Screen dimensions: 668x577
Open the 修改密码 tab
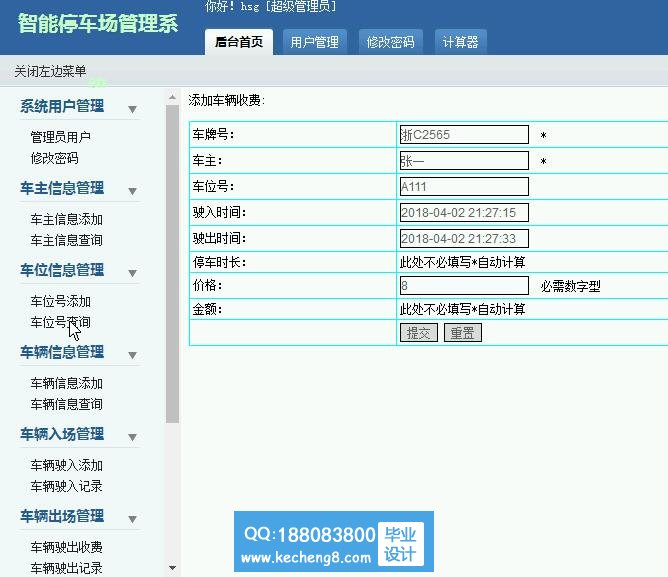391,42
